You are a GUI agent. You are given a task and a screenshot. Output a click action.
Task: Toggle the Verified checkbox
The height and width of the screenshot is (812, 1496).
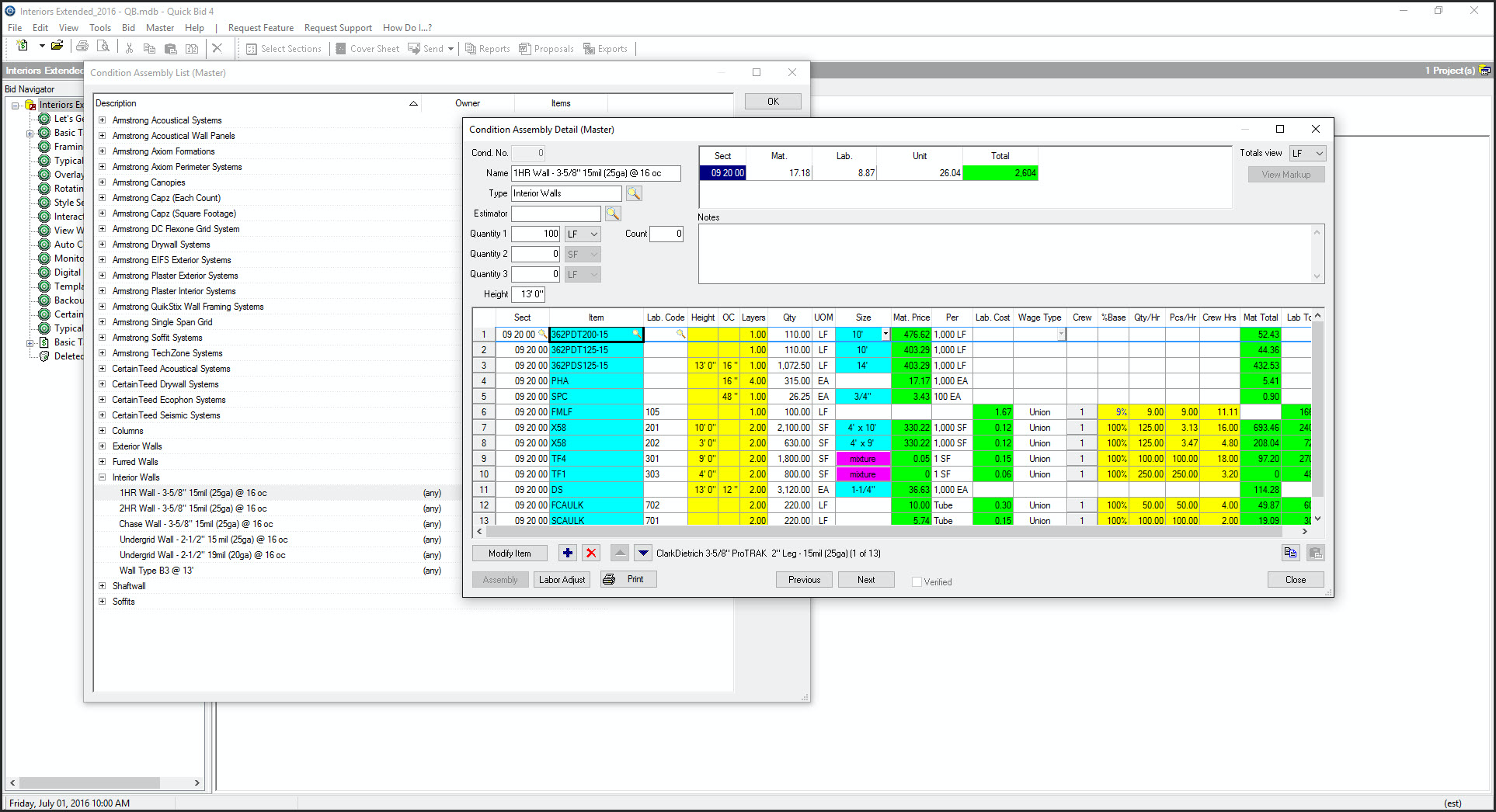click(x=917, y=581)
